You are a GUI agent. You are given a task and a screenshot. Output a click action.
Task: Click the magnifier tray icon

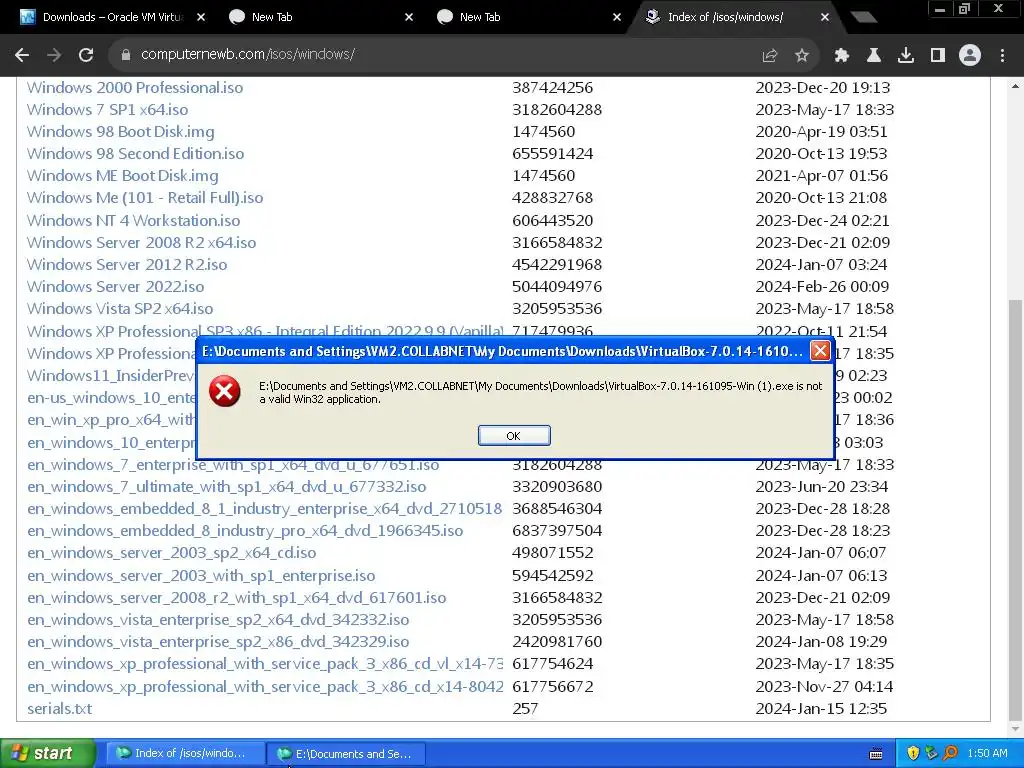pyautogui.click(x=950, y=753)
